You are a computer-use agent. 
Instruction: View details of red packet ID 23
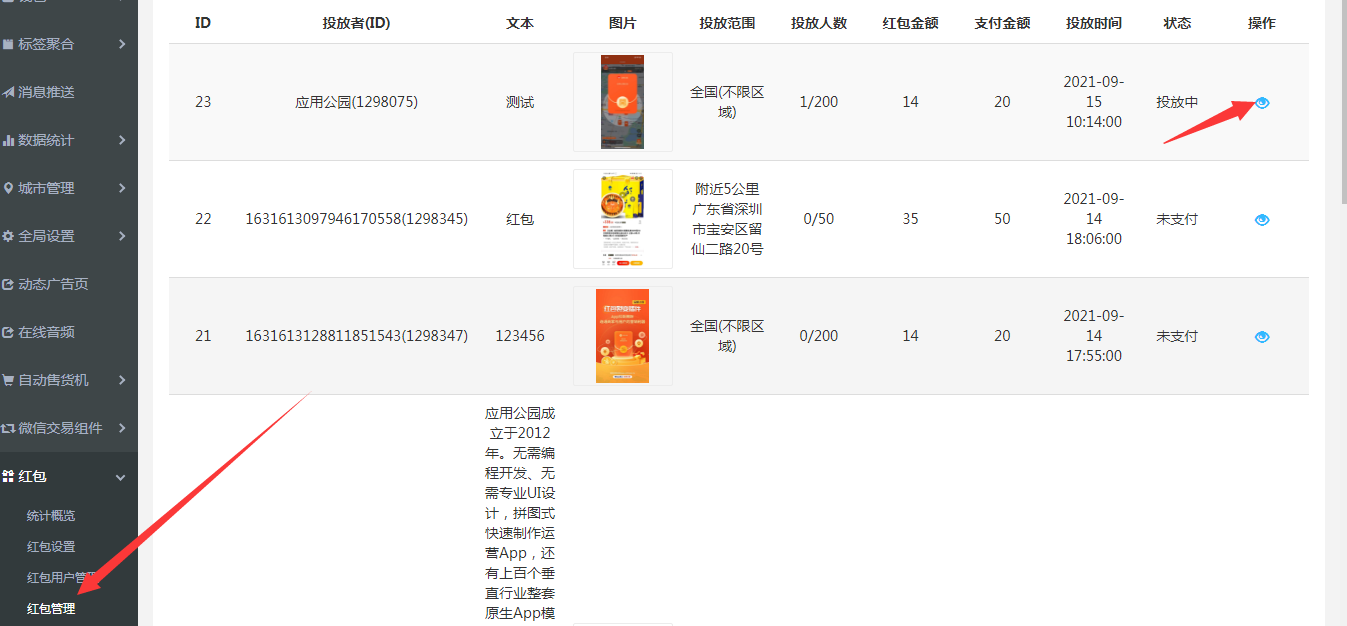click(x=1262, y=103)
